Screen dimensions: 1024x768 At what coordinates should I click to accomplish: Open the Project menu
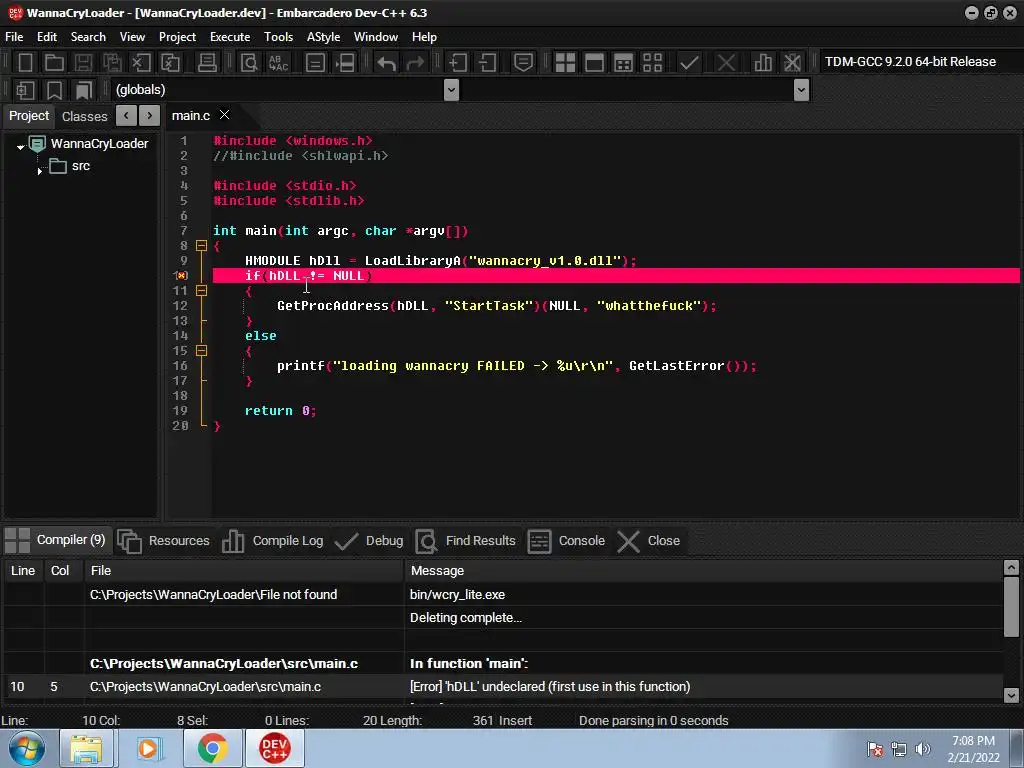[177, 37]
